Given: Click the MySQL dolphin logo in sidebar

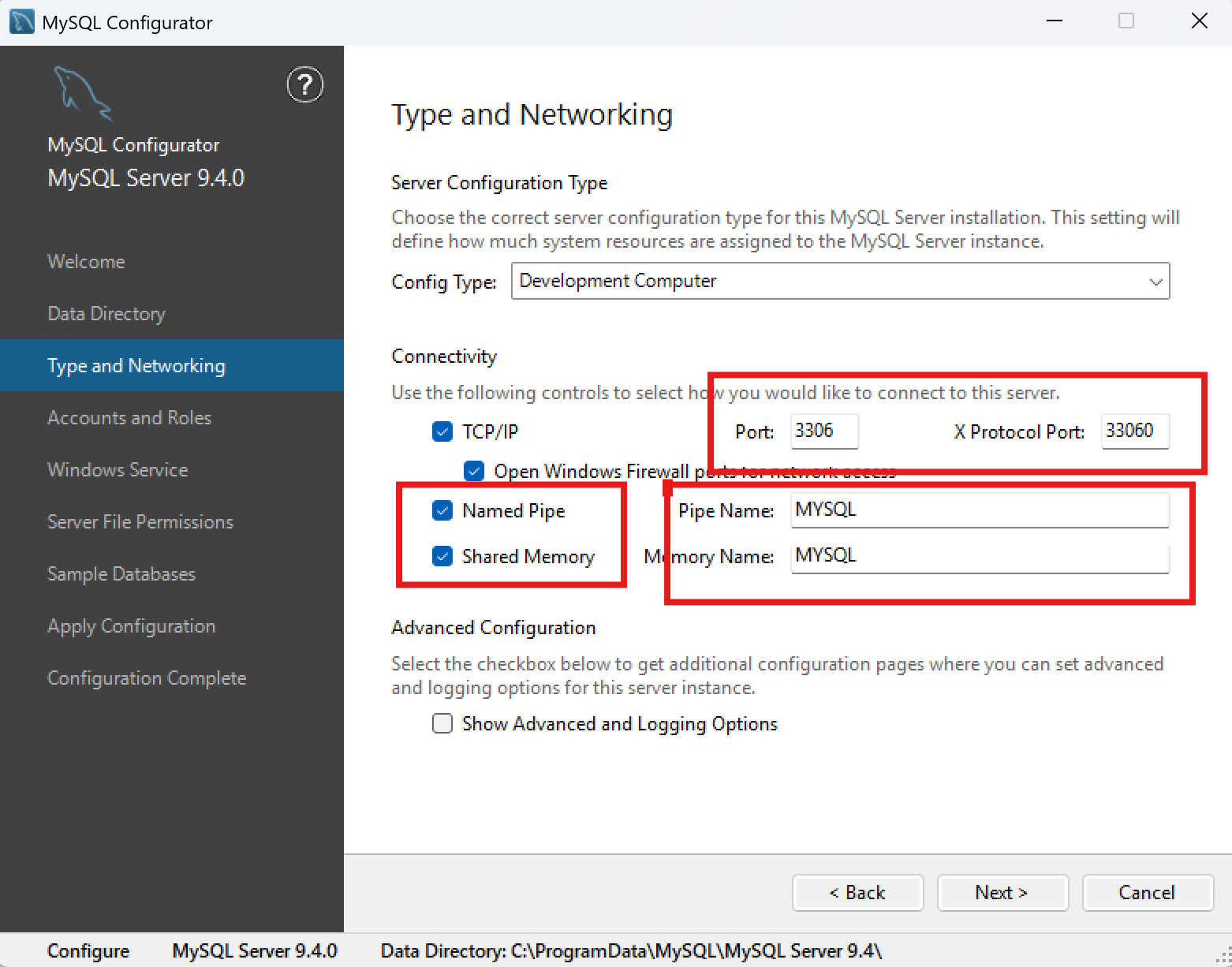Looking at the screenshot, I should (83, 94).
